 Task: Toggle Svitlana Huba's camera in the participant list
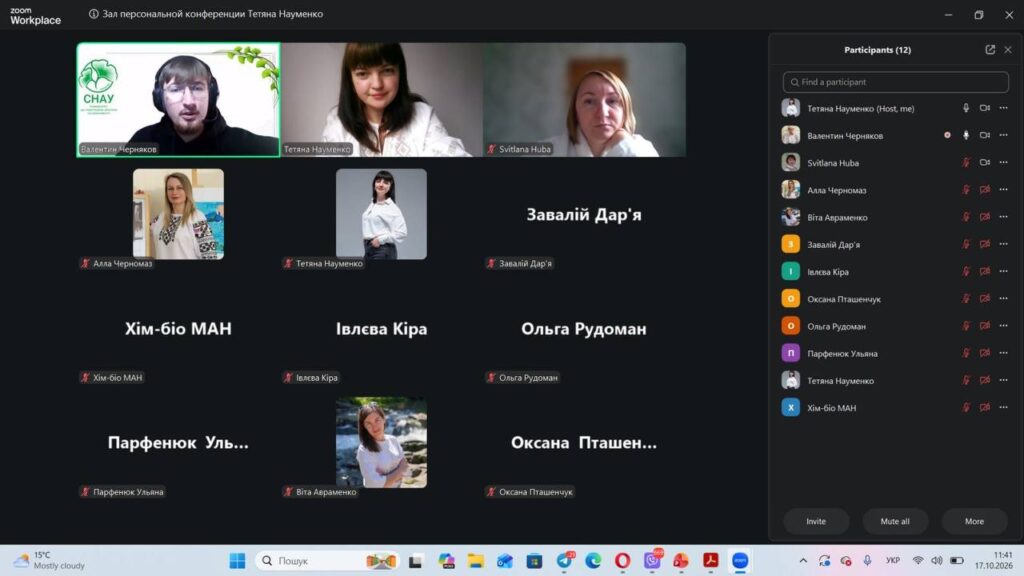click(985, 163)
